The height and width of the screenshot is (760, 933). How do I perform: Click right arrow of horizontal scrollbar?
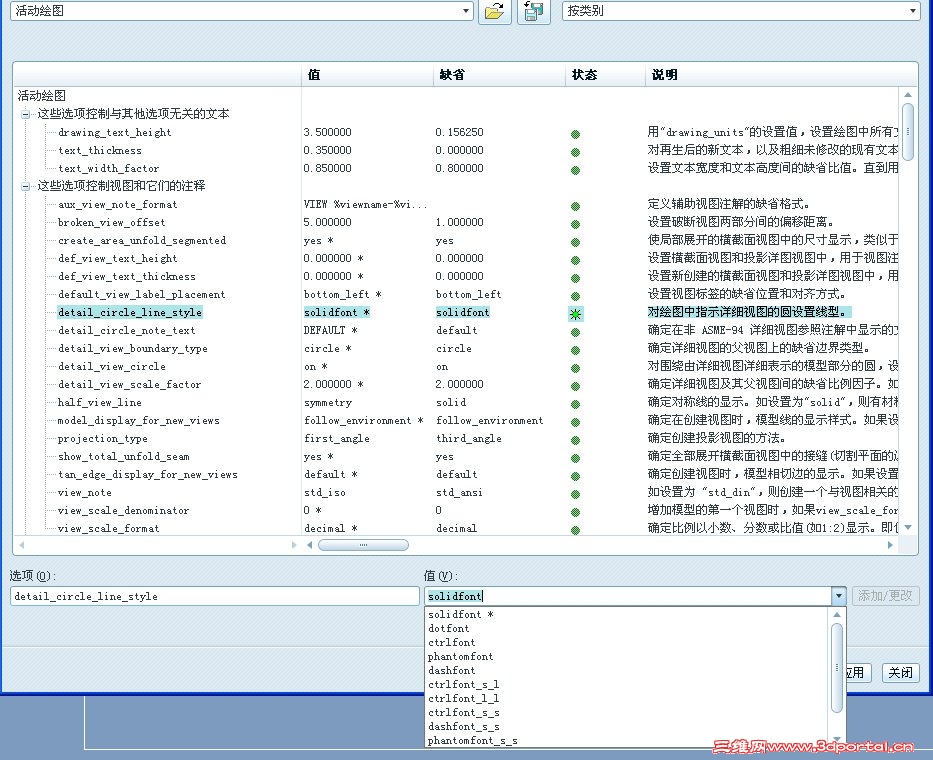[890, 545]
